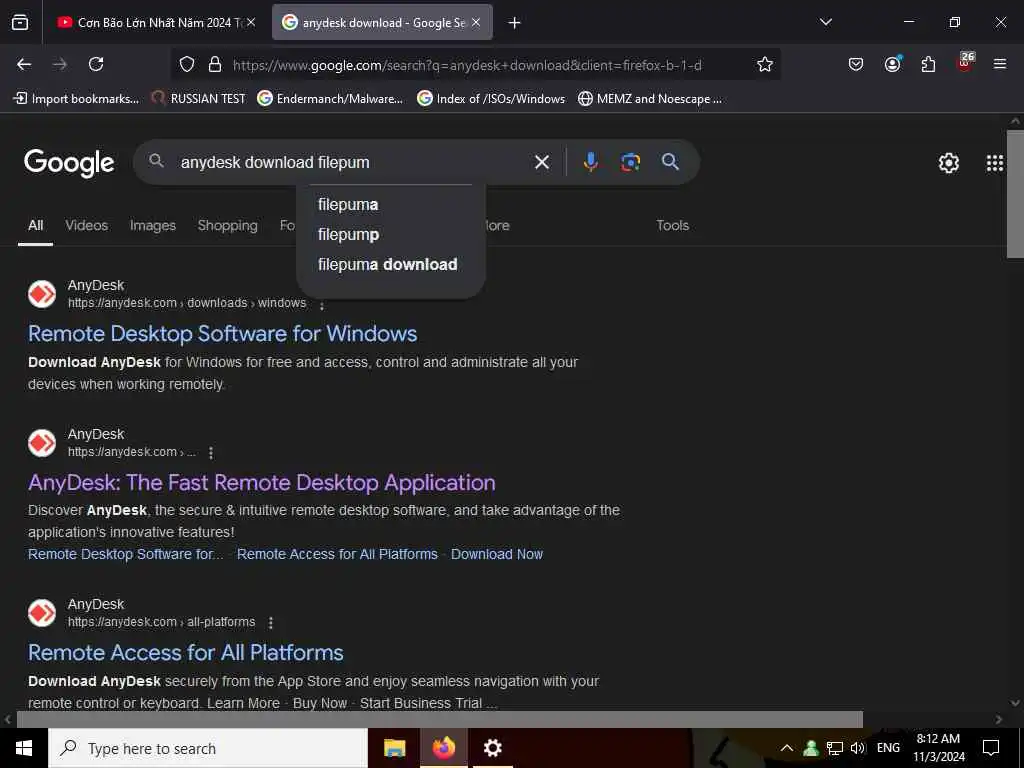The height and width of the screenshot is (768, 1024).
Task: Open Firefox application hamburger menu
Action: click(1000, 64)
